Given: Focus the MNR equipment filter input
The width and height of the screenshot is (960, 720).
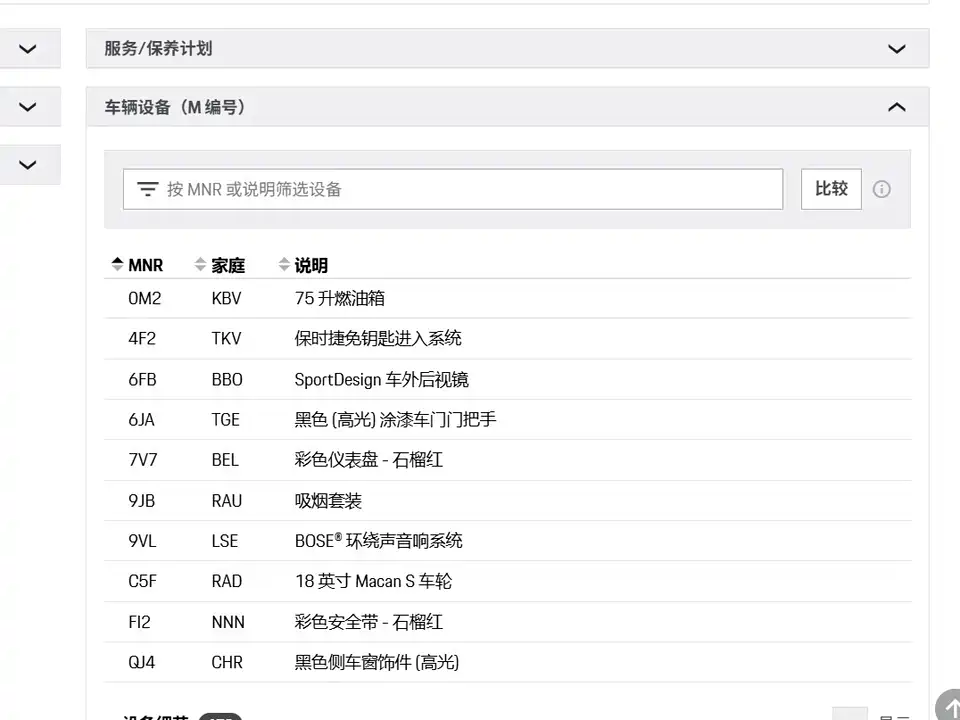Looking at the screenshot, I should click(470, 189).
